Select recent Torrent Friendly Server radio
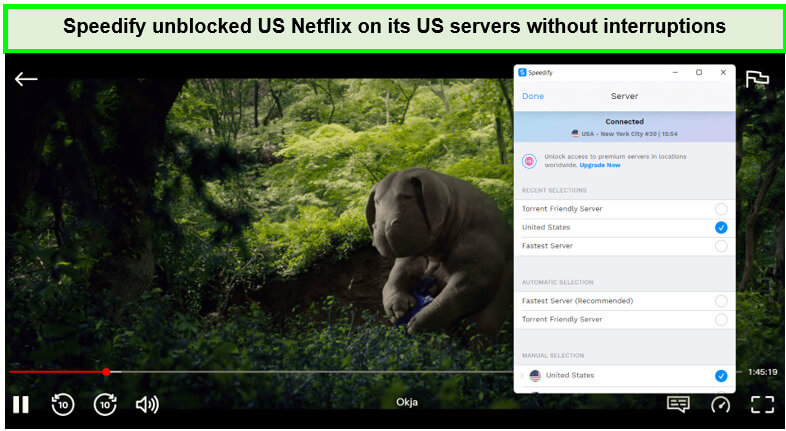The width and height of the screenshot is (786, 431). (x=721, y=209)
